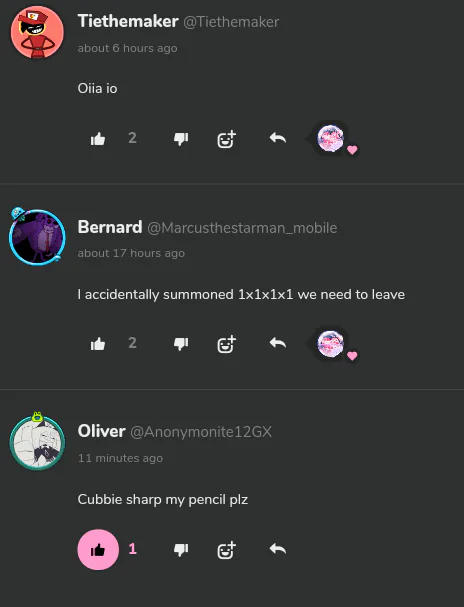Image resolution: width=464 pixels, height=607 pixels.
Task: Open Oliver's profile avatar
Action: pyautogui.click(x=37, y=442)
